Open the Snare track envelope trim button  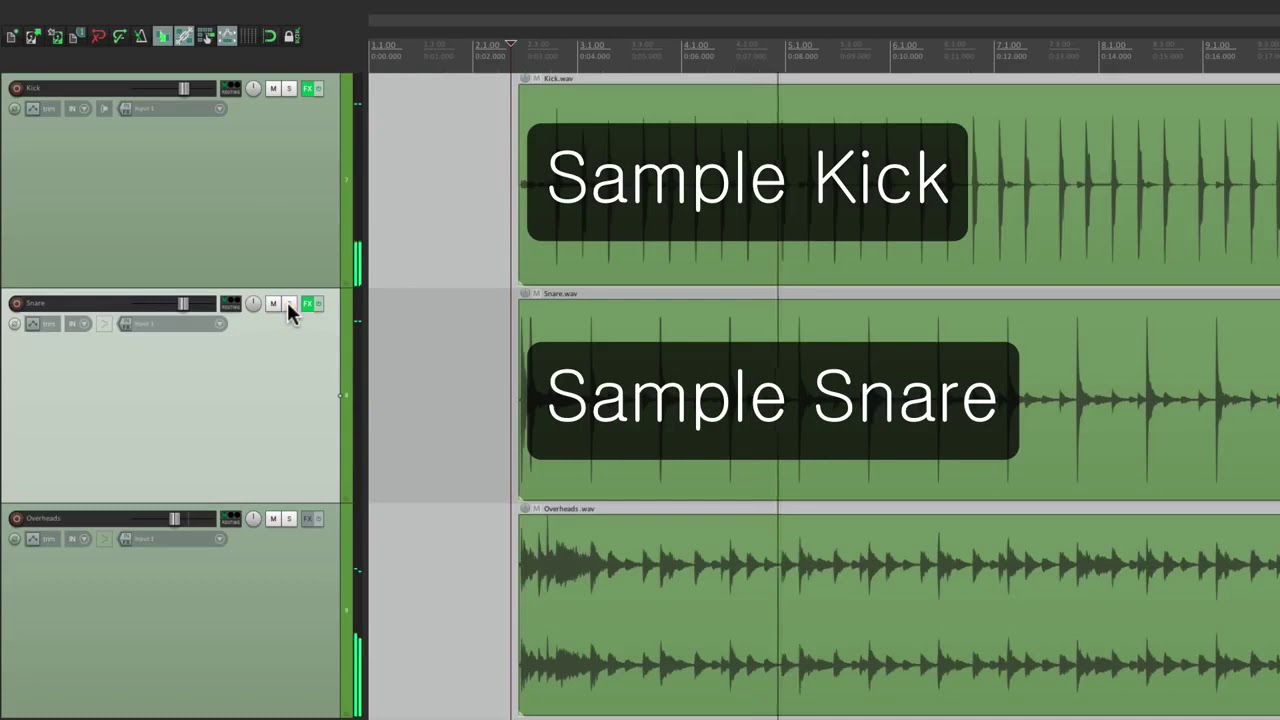[43, 323]
